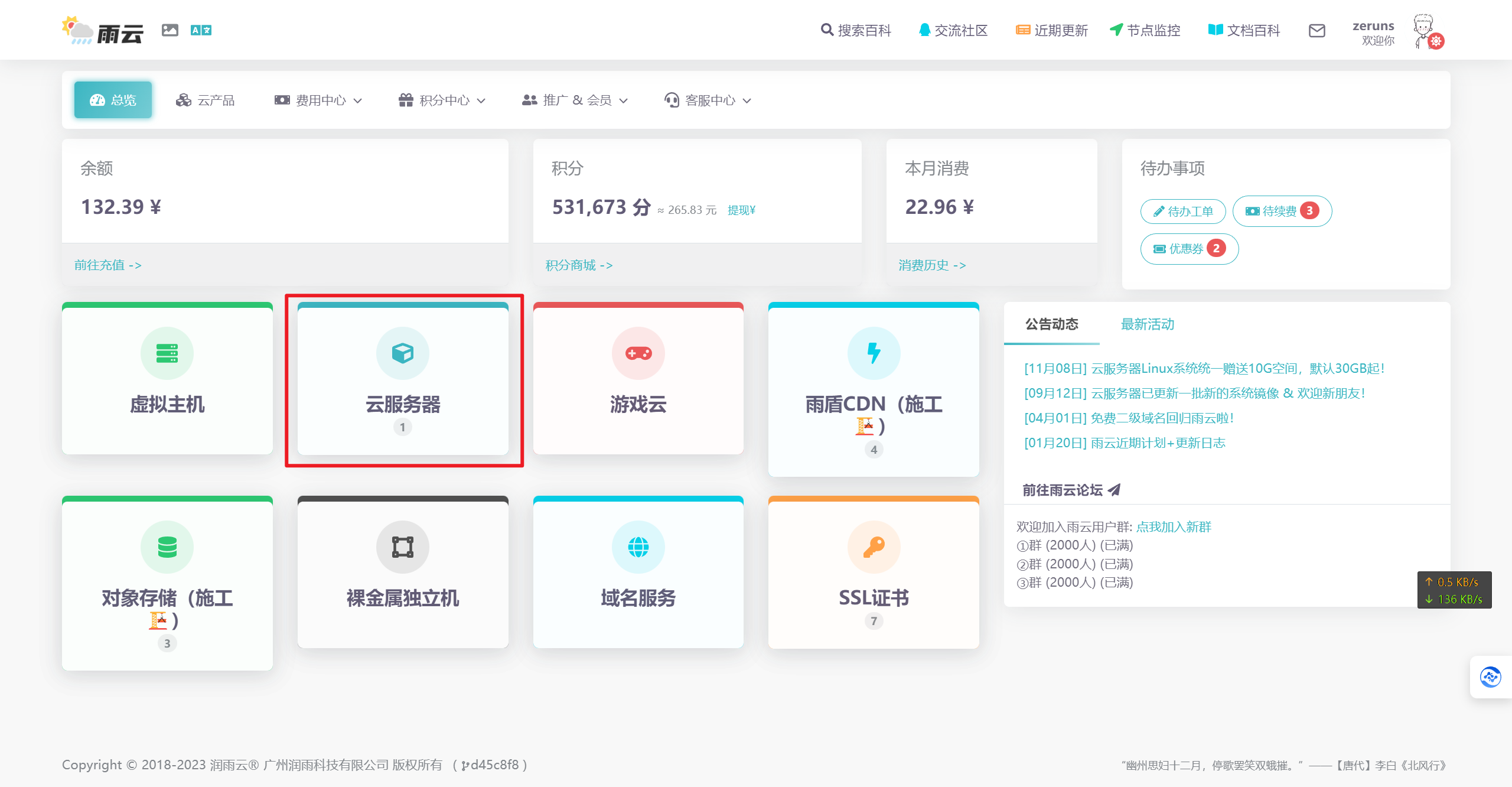Expand the 推广 & 会员 dropdown
This screenshot has width=1512, height=787.
coord(575,100)
